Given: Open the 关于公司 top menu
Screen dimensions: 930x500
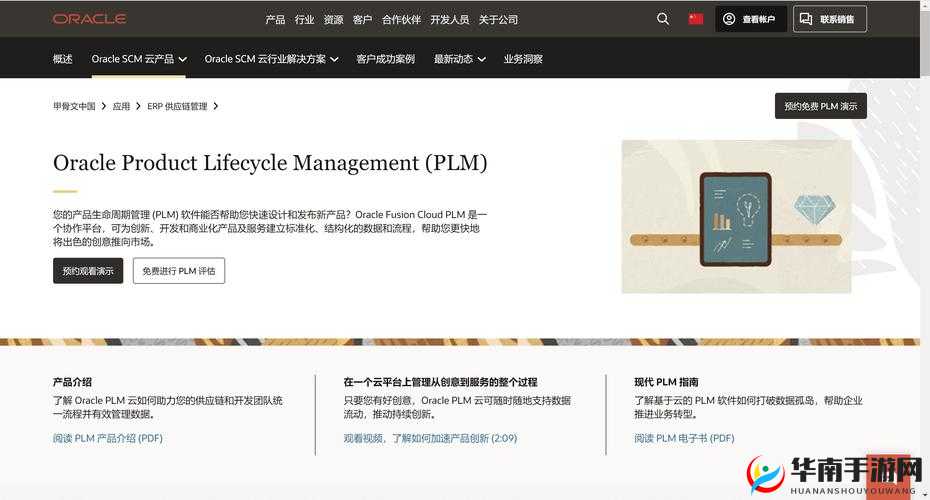Looking at the screenshot, I should 498,20.
